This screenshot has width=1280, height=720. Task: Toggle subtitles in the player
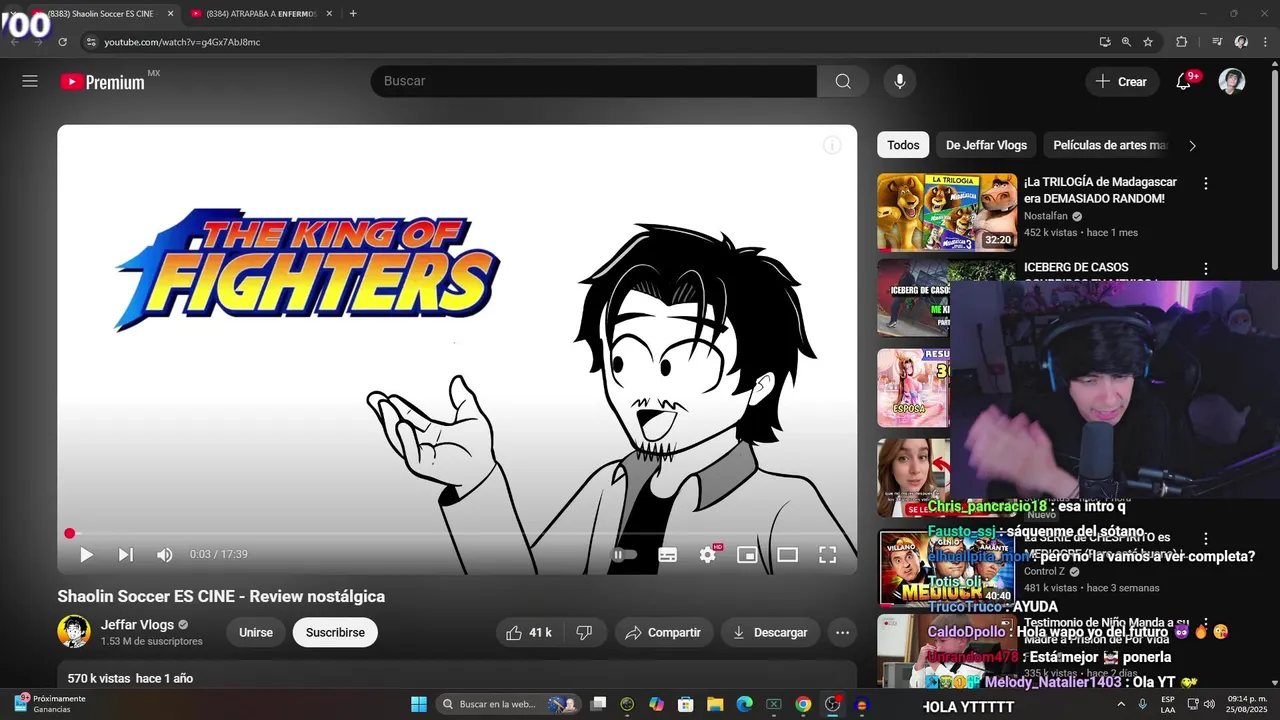[668, 554]
